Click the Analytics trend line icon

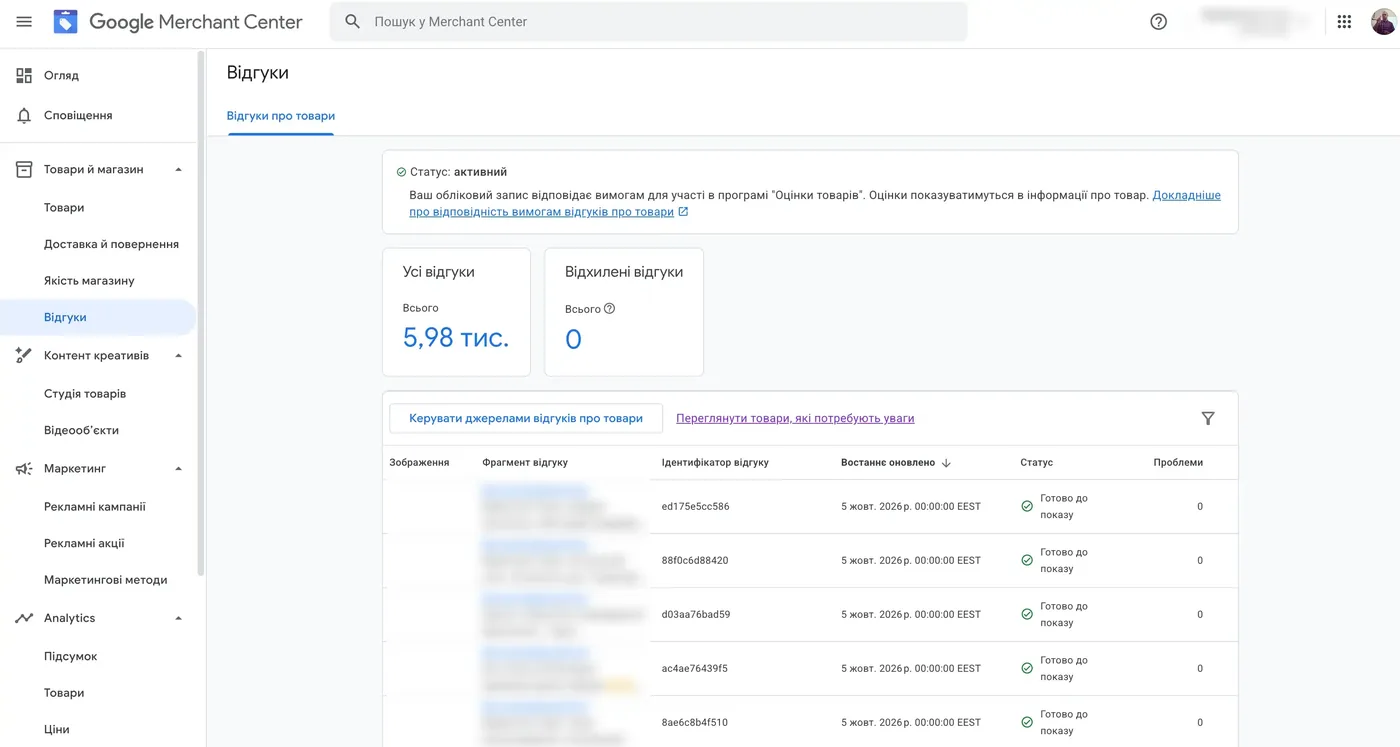[24, 618]
